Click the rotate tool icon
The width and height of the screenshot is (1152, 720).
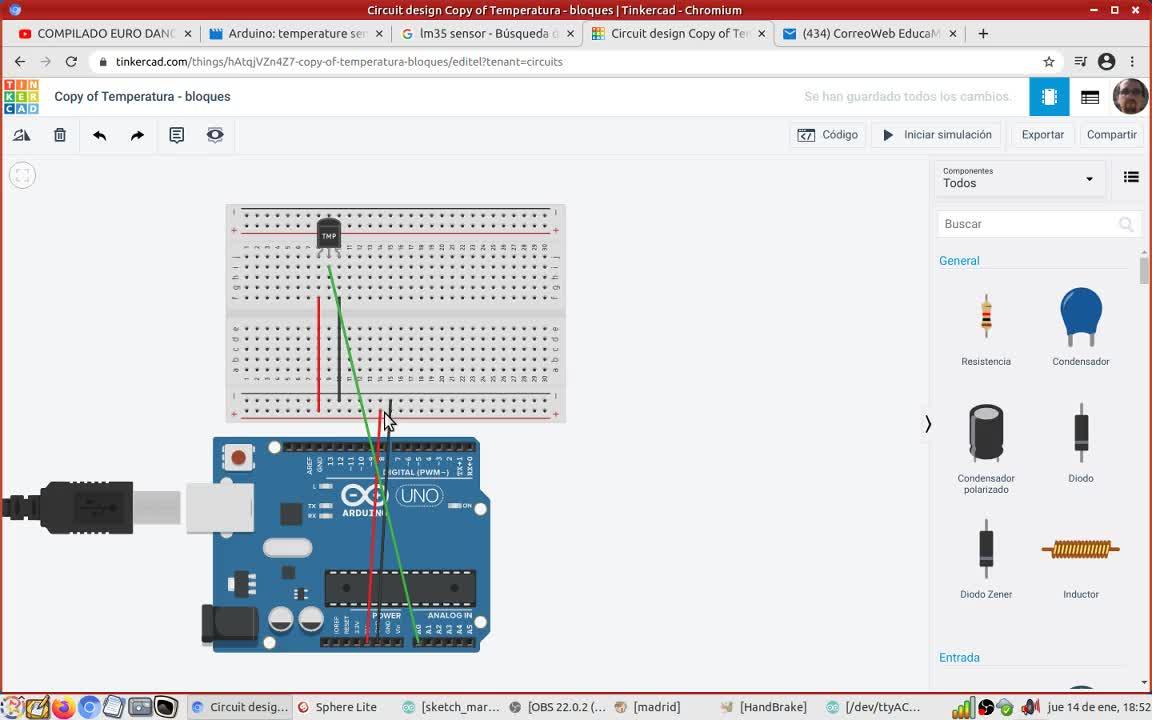tap(22, 135)
